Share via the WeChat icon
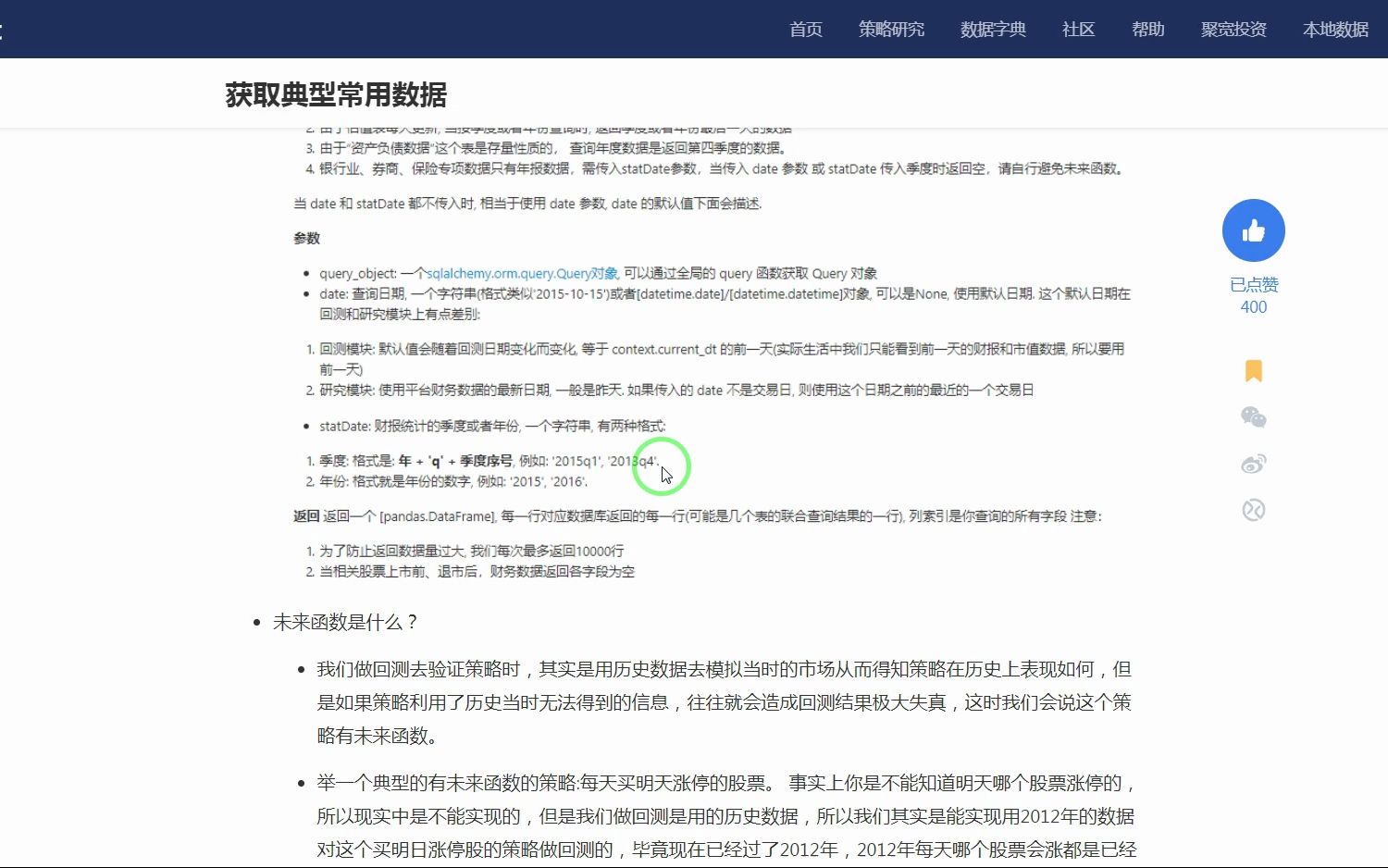 1253,417
